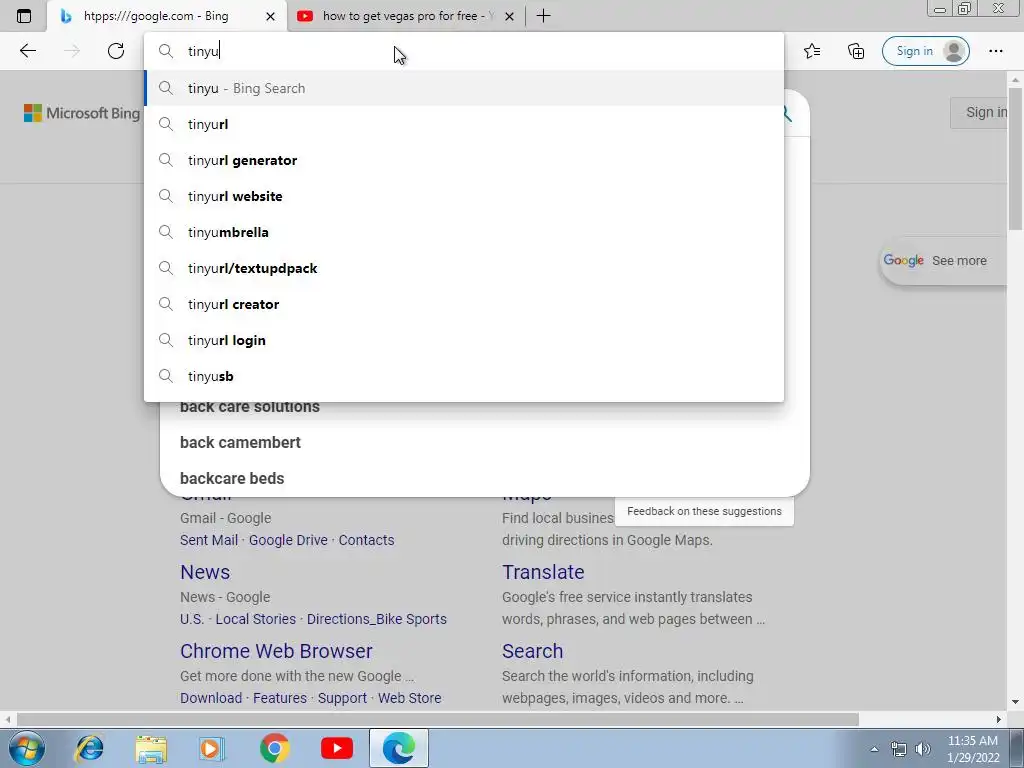Choose the tinyurl/textupdpack suggestion
This screenshot has width=1024, height=768.
tap(464, 268)
